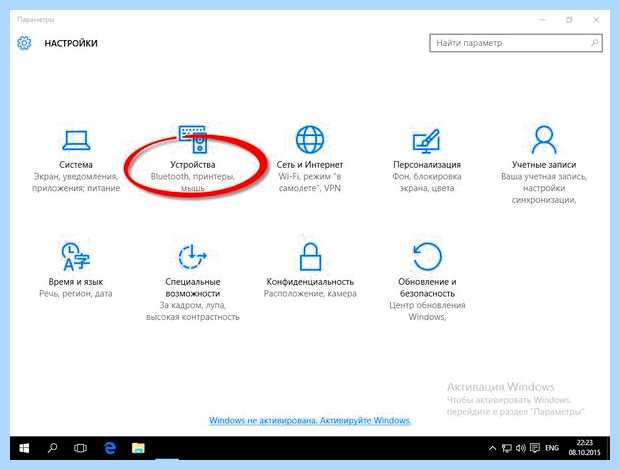Viewport: 620px width, 470px height.
Task: Click the Речь, регион, дата description
Action: pos(76,294)
